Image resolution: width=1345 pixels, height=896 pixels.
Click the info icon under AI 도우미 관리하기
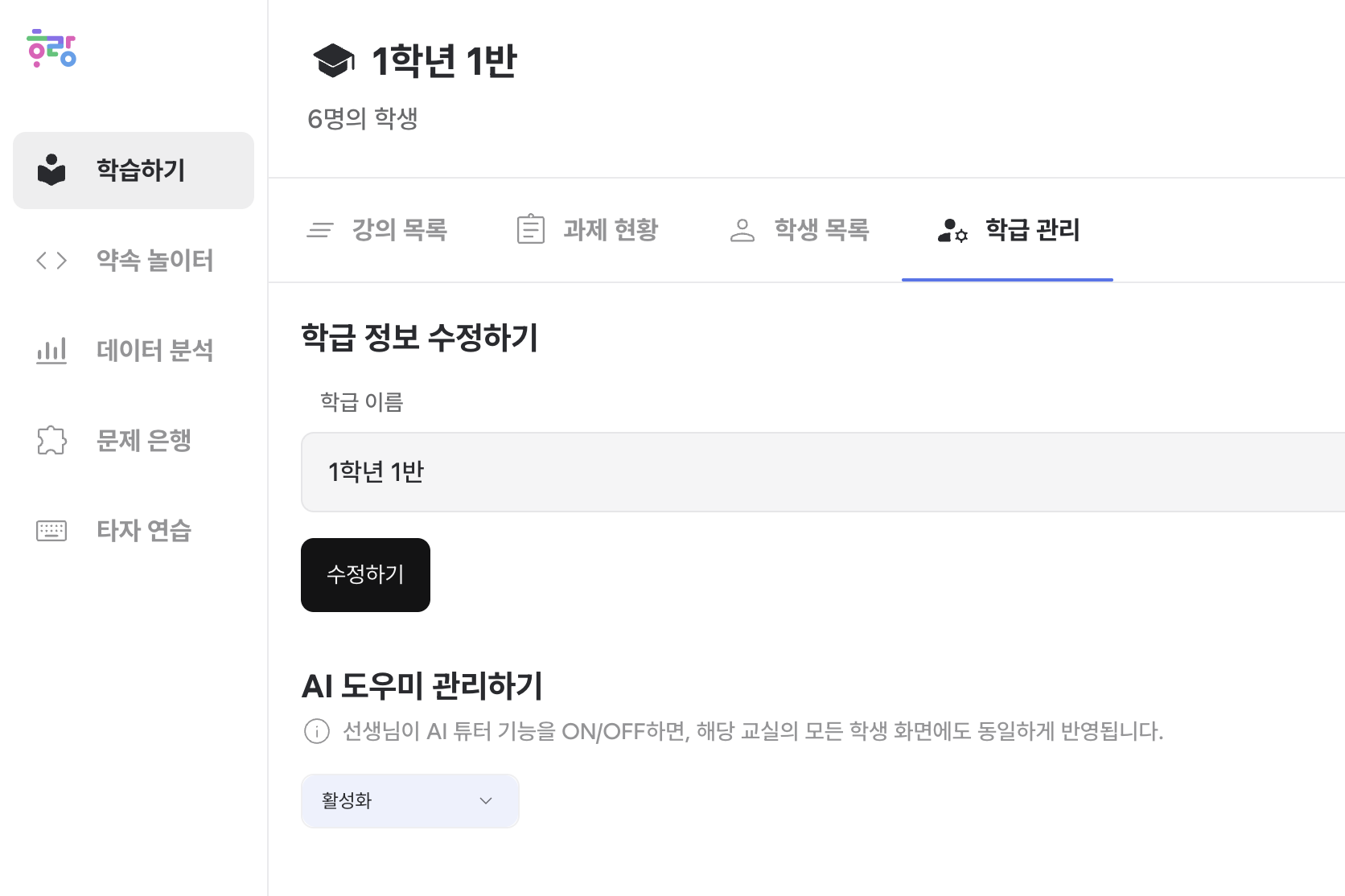(317, 731)
